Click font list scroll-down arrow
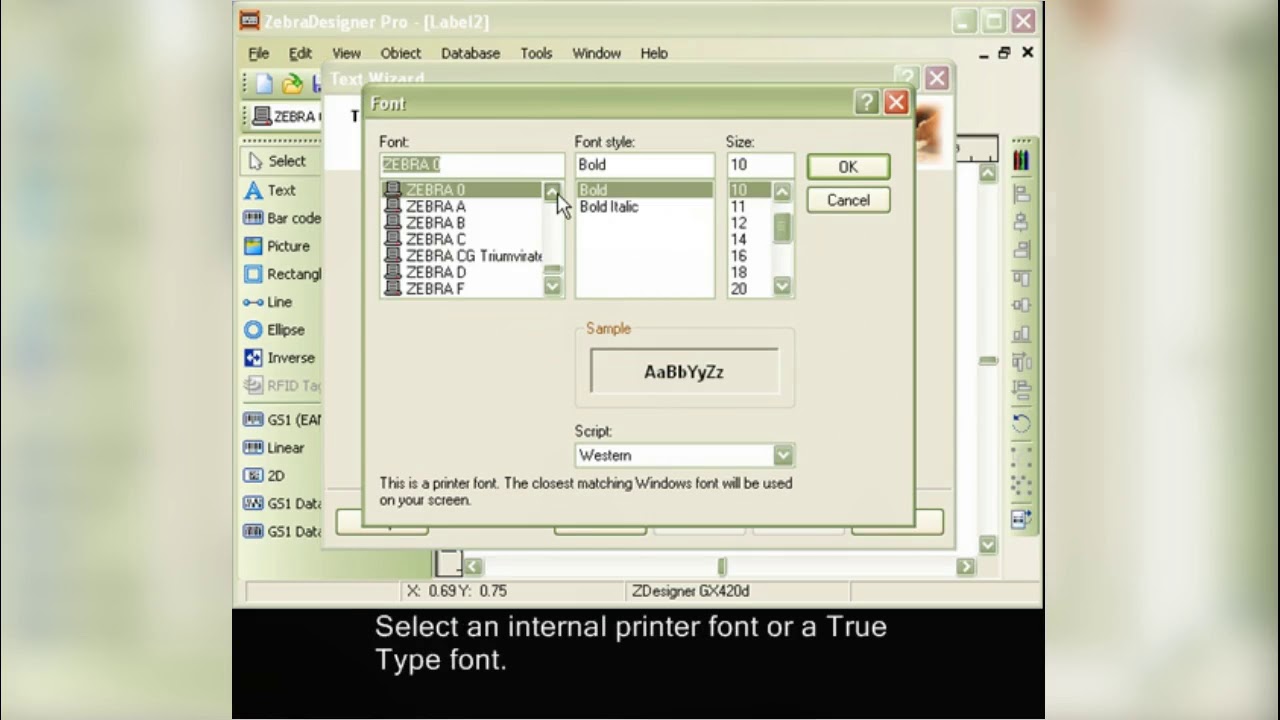This screenshot has width=1280, height=720. click(x=552, y=287)
